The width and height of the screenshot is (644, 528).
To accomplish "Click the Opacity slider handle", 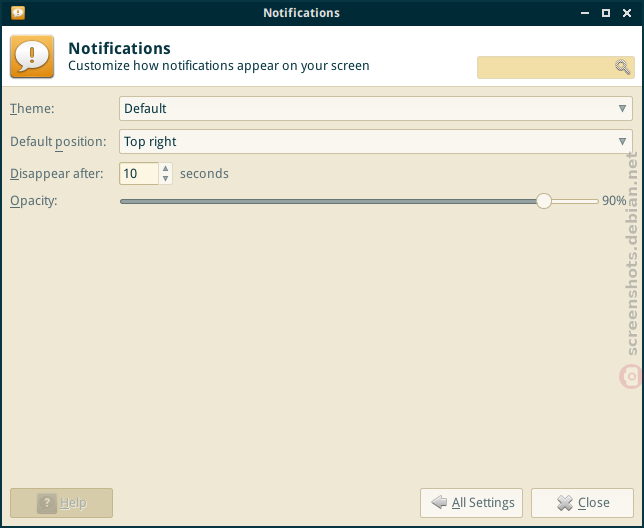I will pyautogui.click(x=544, y=201).
